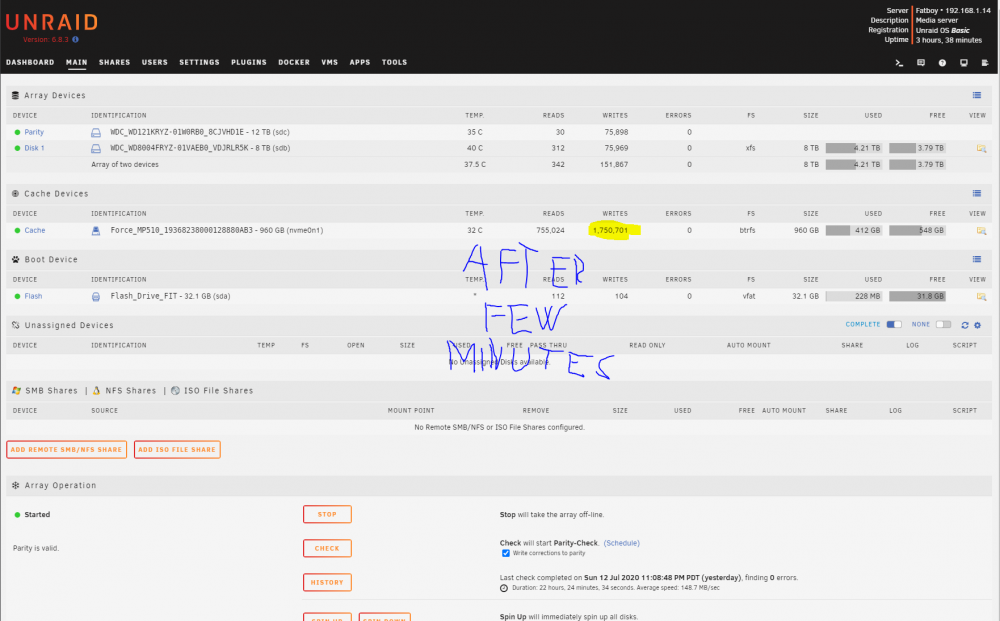Viewport: 1000px width, 621px height.
Task: Click the help question mark icon
Action: [942, 62]
